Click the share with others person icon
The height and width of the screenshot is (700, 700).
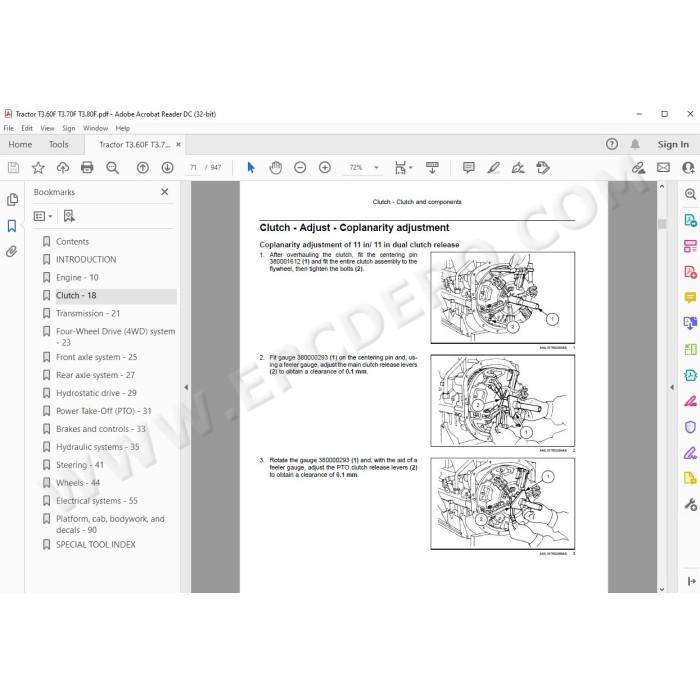click(688, 168)
